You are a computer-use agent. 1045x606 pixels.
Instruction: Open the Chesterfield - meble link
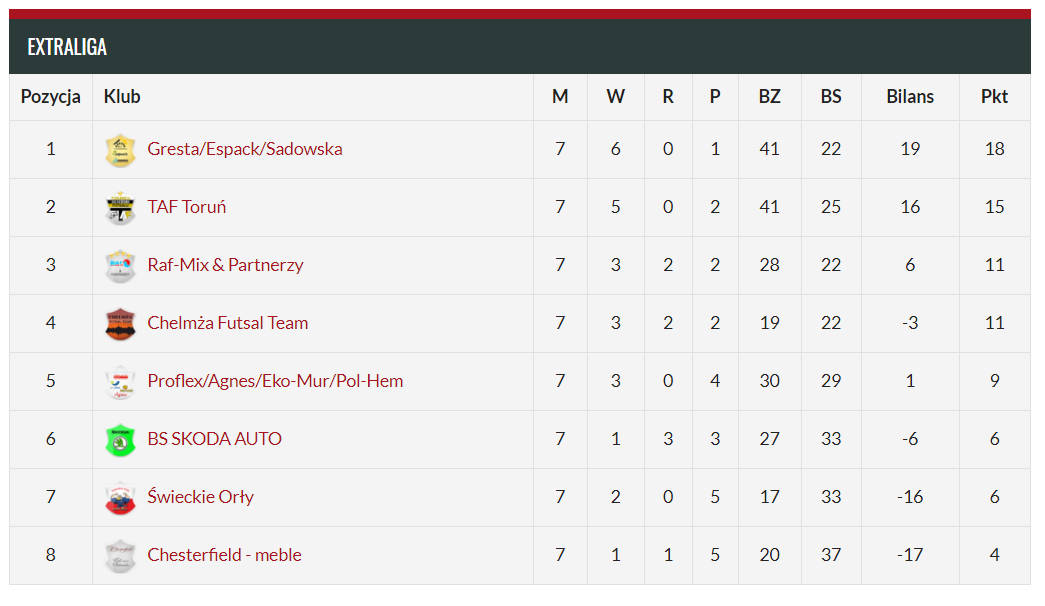point(225,555)
